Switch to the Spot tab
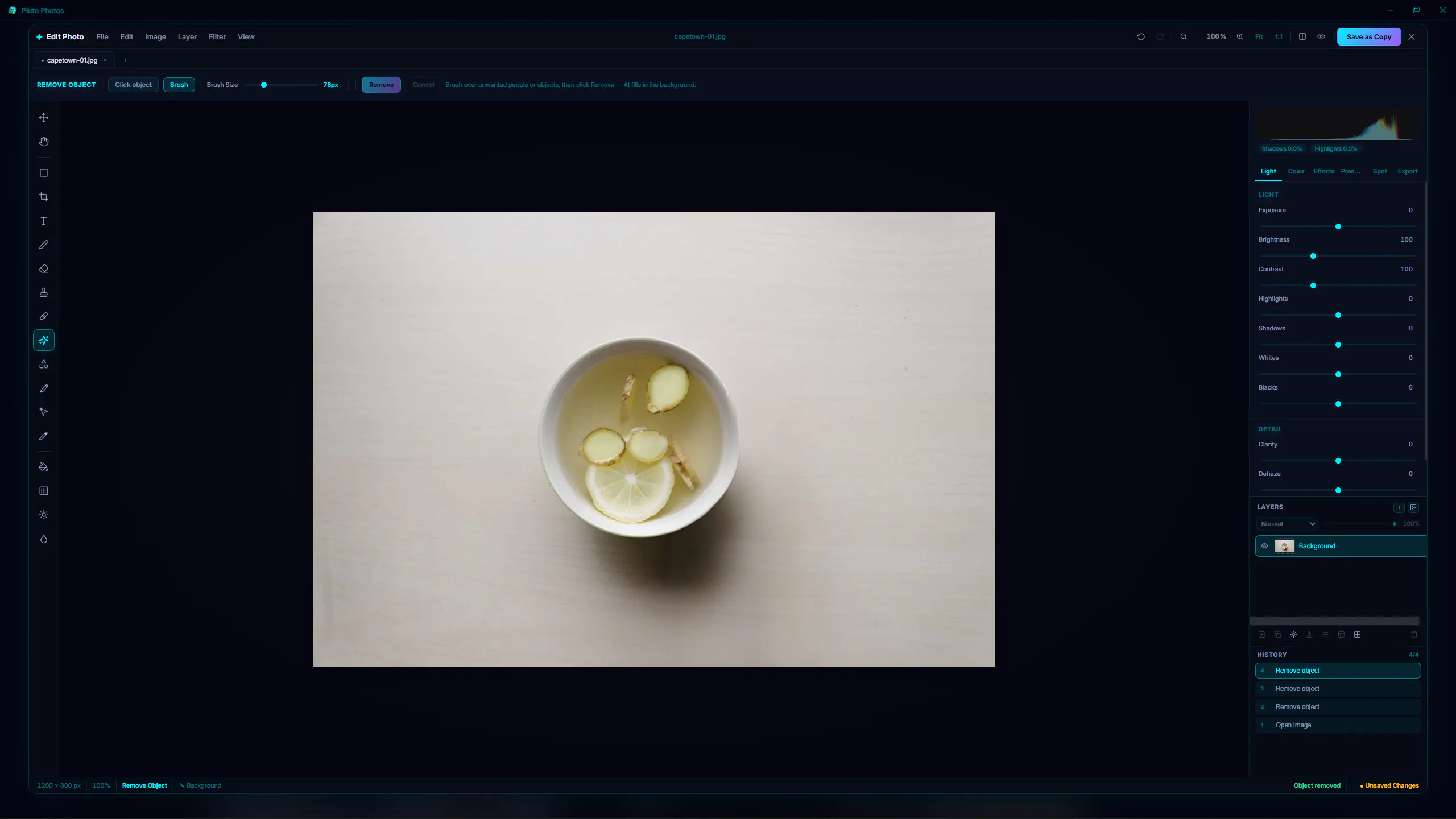The height and width of the screenshot is (819, 1456). pos(1379,171)
